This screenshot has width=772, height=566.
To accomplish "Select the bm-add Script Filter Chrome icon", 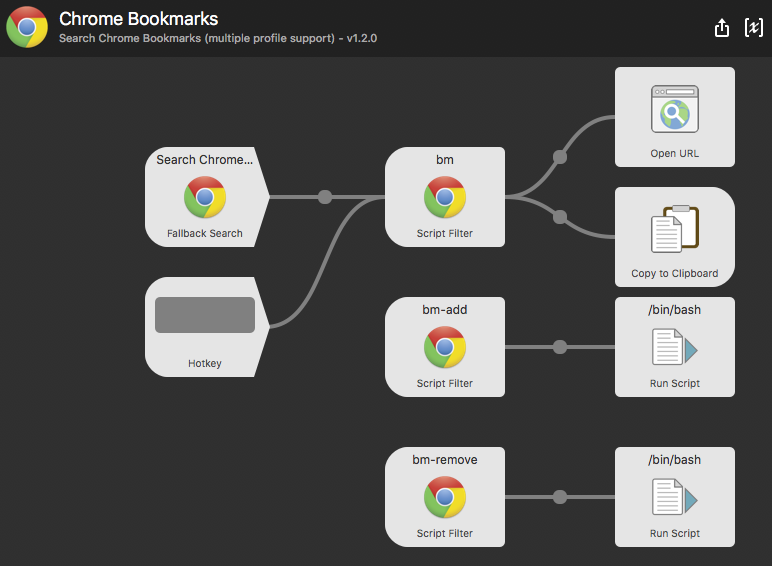I will (x=445, y=348).
